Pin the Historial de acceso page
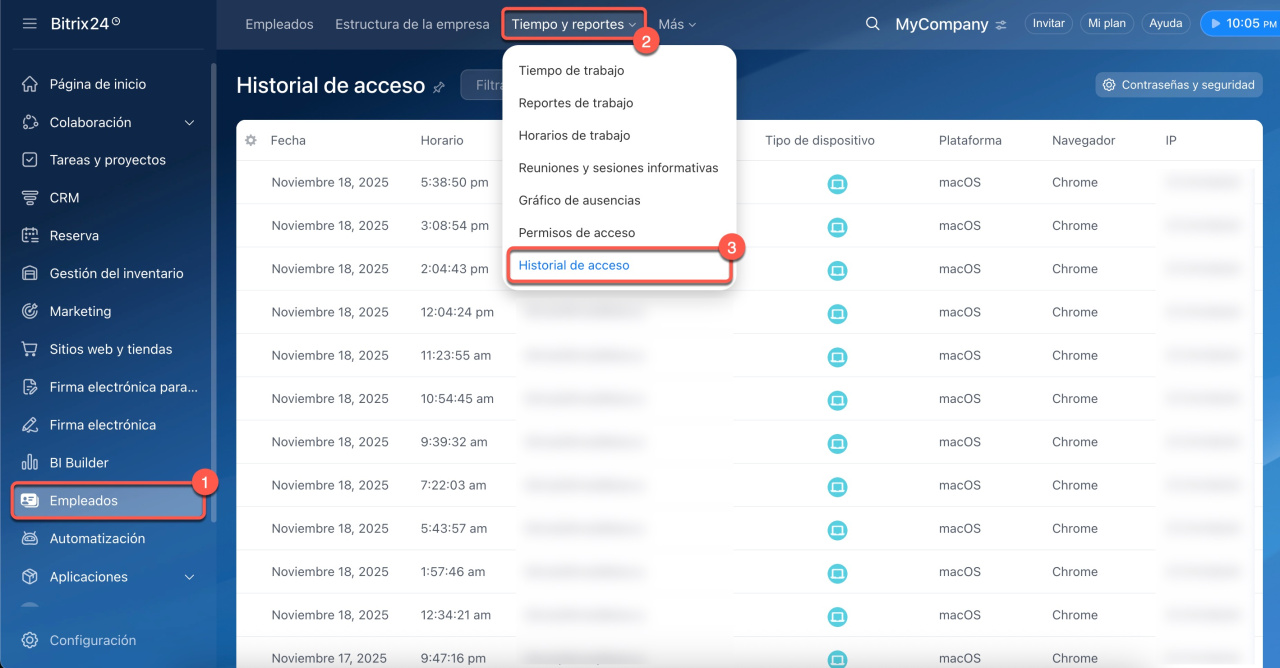This screenshot has width=1280, height=668. 439,87
